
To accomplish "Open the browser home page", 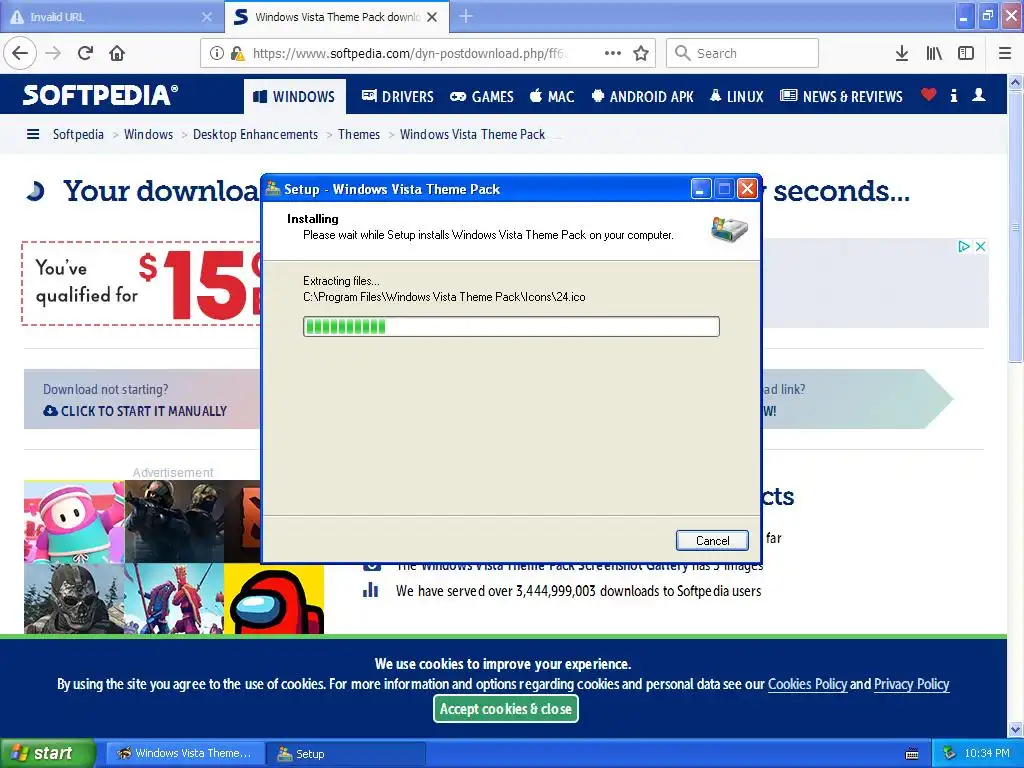I will point(117,54).
